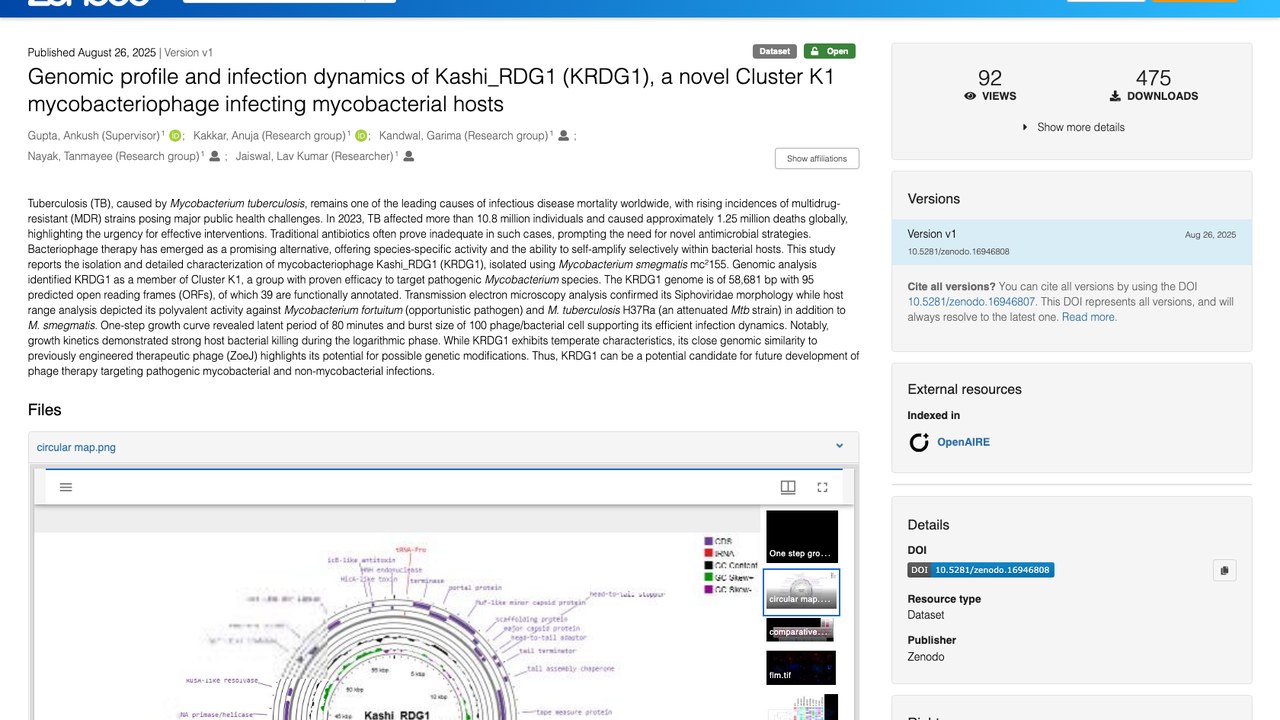Click the Open access lock badge
This screenshot has height=720, width=1280.
point(829,51)
